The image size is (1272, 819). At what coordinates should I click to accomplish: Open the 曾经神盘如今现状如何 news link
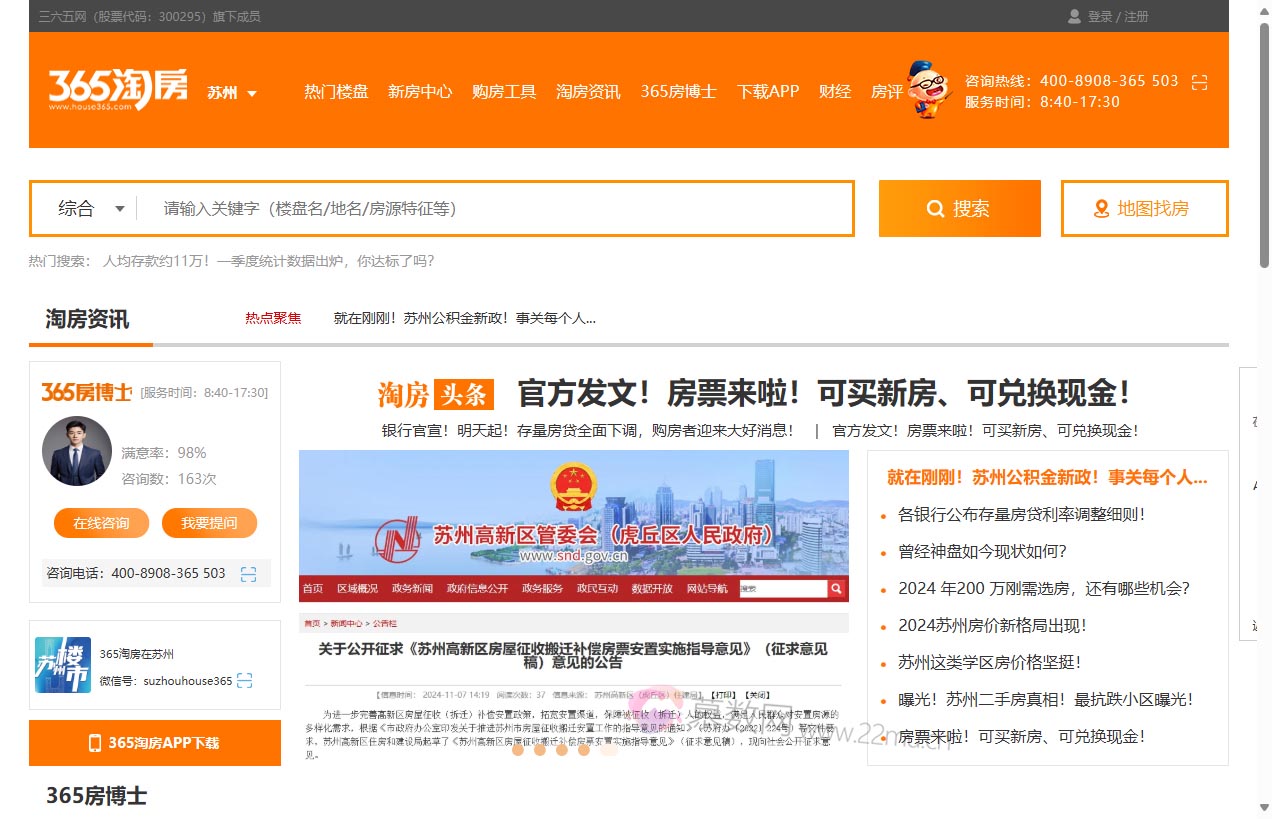pos(982,551)
